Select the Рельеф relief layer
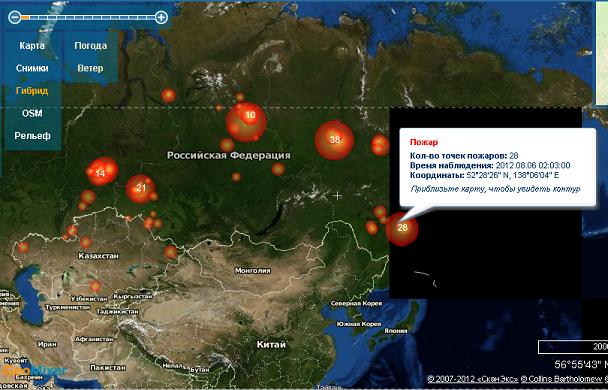The width and height of the screenshot is (608, 390). [x=32, y=136]
